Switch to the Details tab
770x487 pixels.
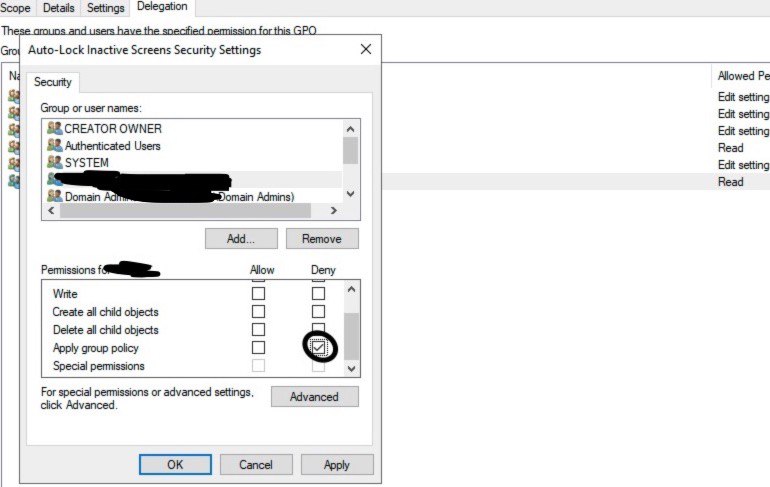click(58, 8)
